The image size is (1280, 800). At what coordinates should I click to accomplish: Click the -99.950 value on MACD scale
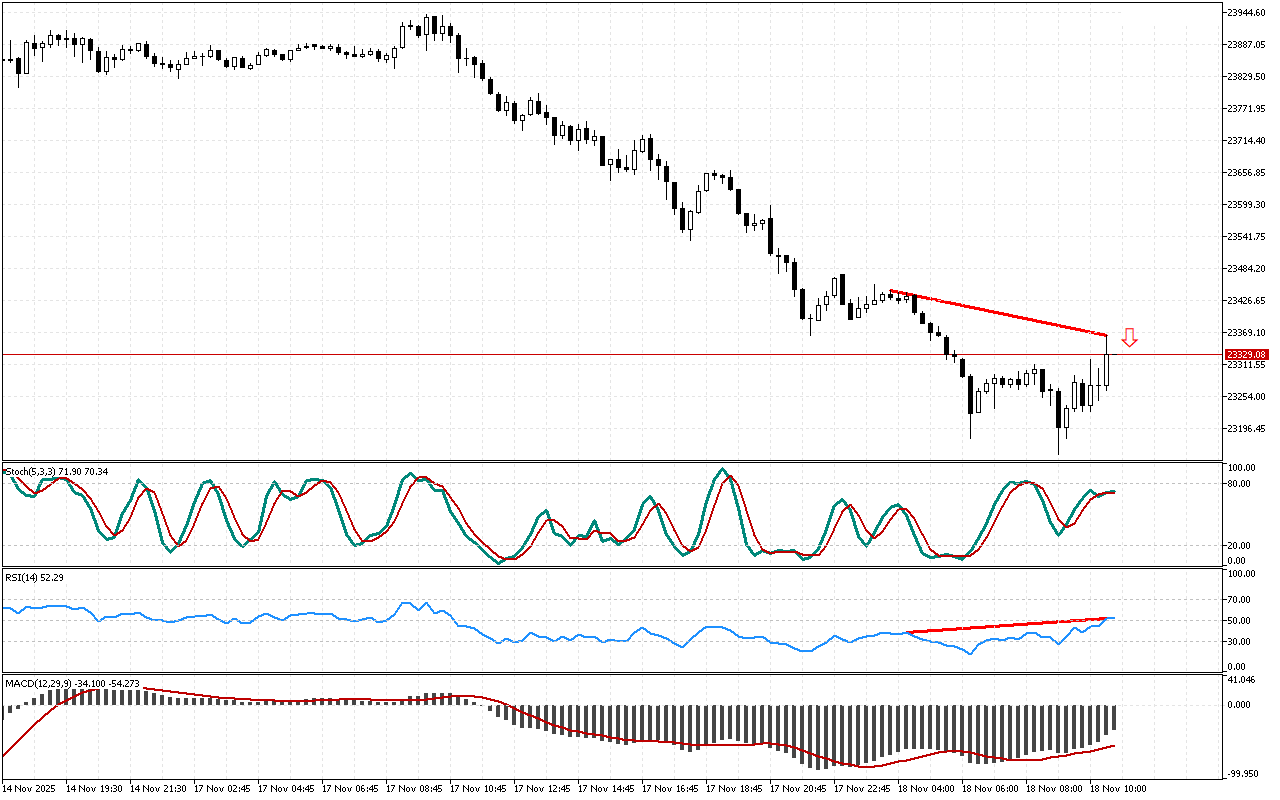[1243, 773]
